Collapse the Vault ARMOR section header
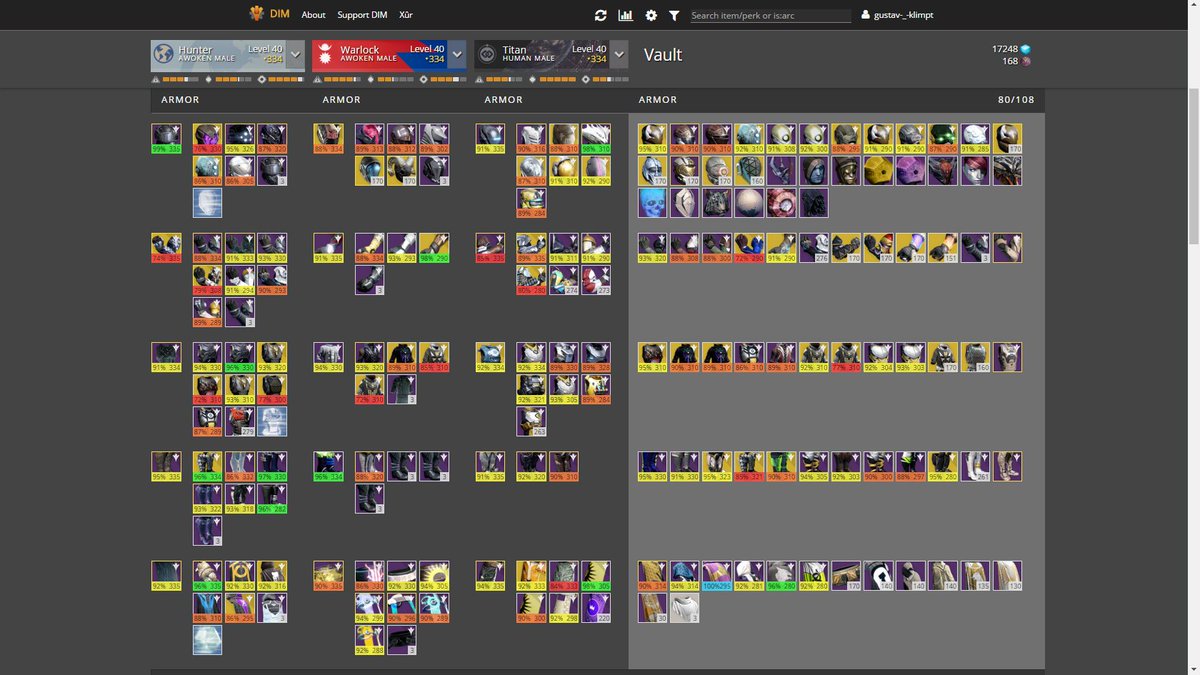 click(658, 100)
